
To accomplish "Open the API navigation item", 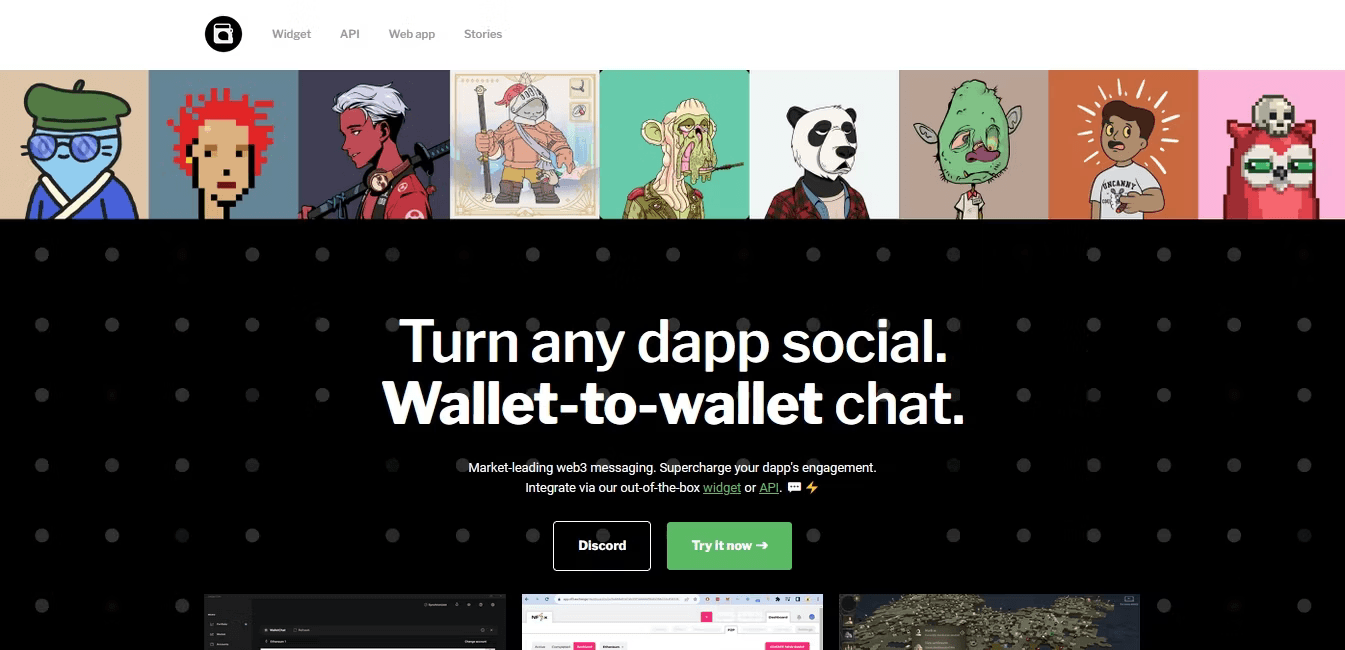I will (x=349, y=34).
